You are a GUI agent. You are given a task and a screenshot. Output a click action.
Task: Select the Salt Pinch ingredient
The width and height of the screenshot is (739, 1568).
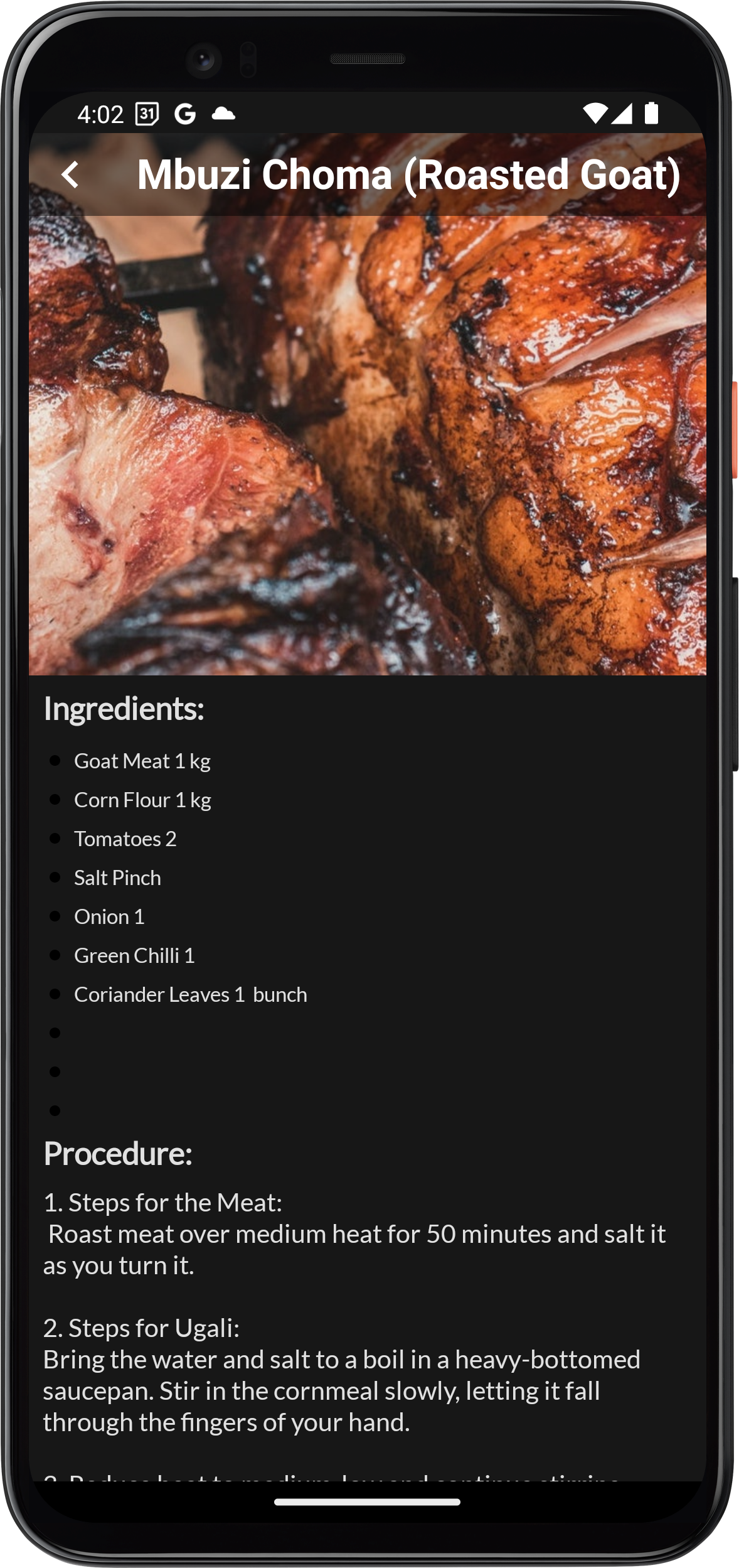[x=118, y=878]
